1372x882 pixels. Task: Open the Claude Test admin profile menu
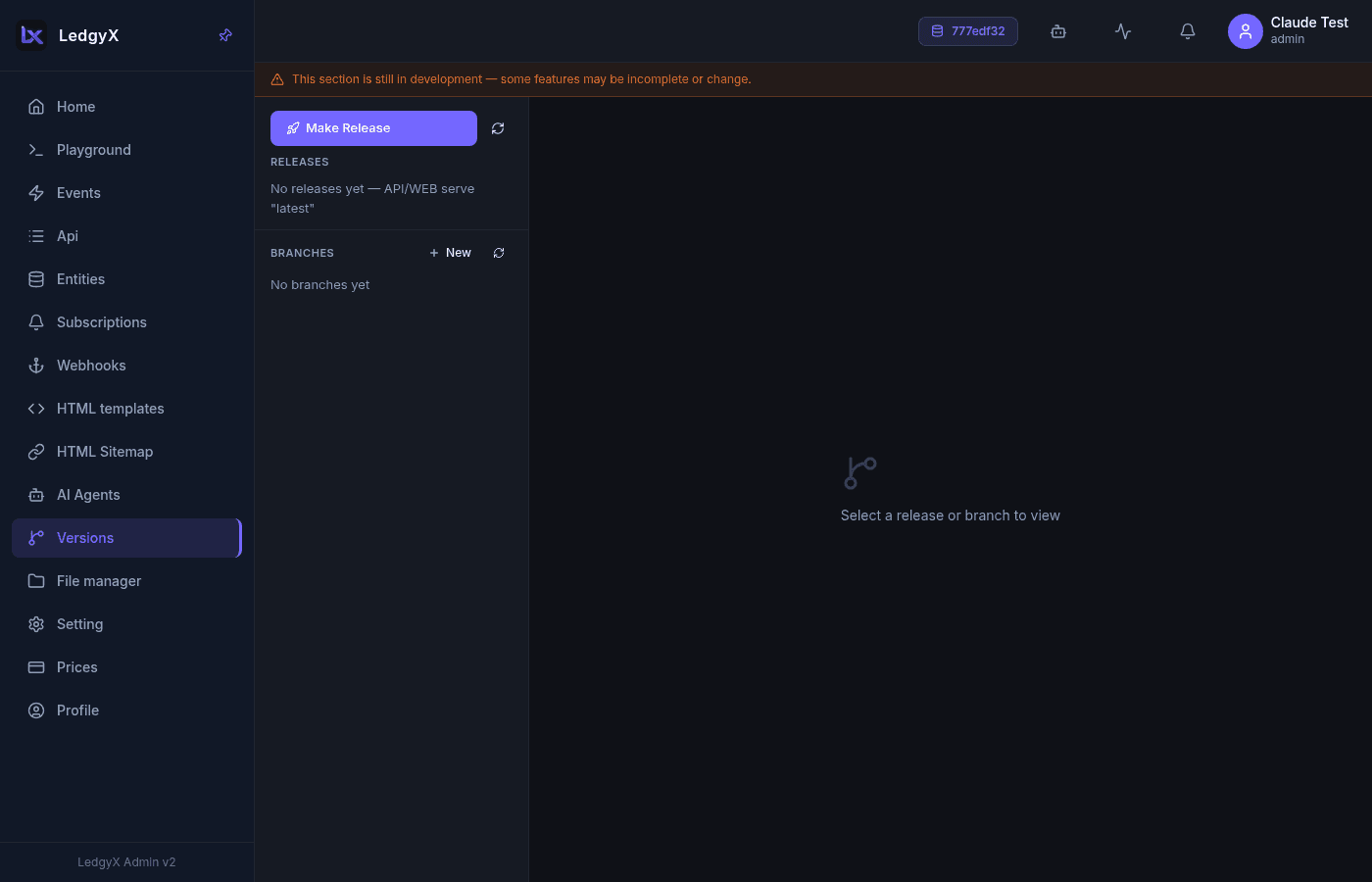(x=1289, y=31)
